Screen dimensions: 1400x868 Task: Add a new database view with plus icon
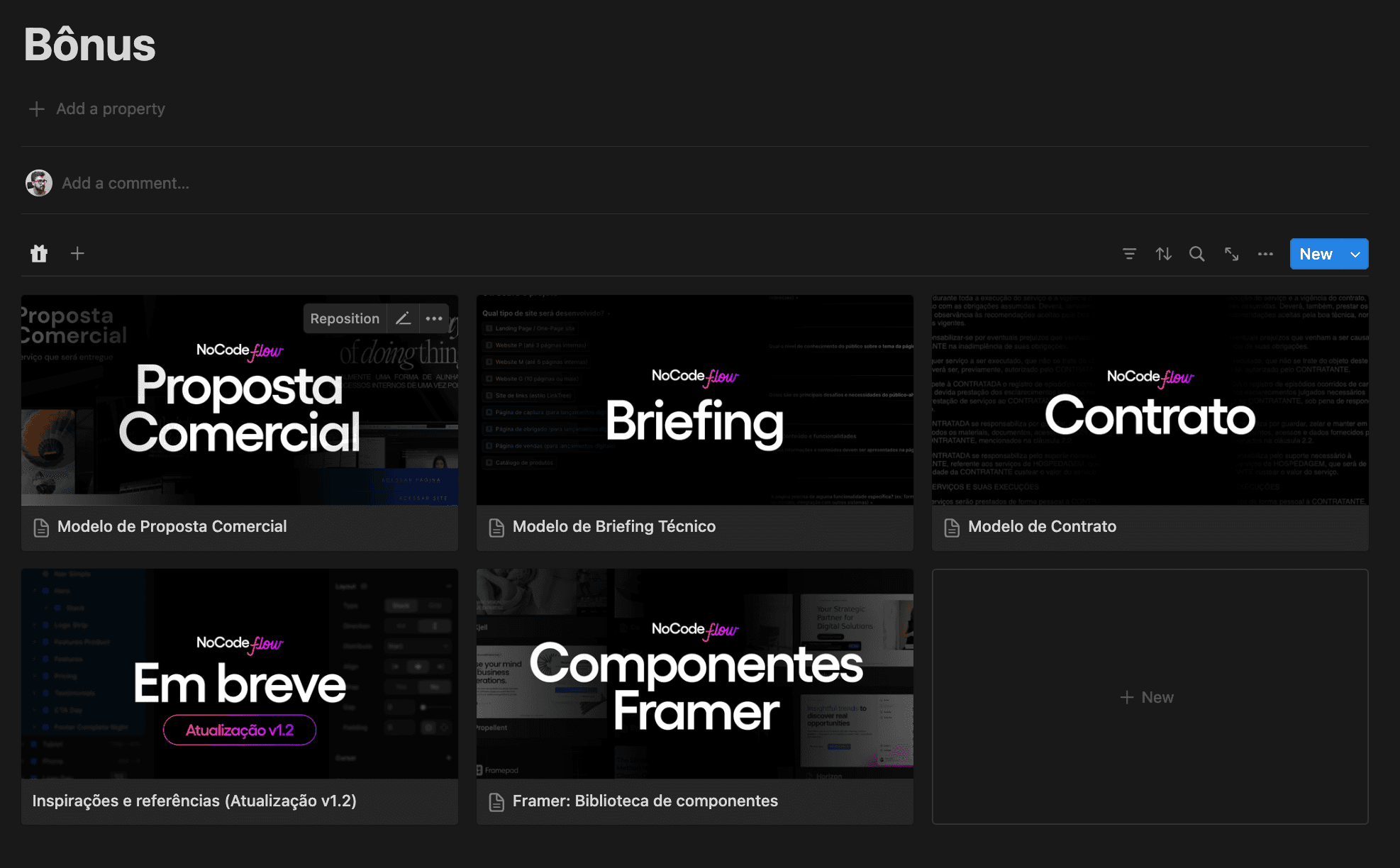(x=77, y=254)
